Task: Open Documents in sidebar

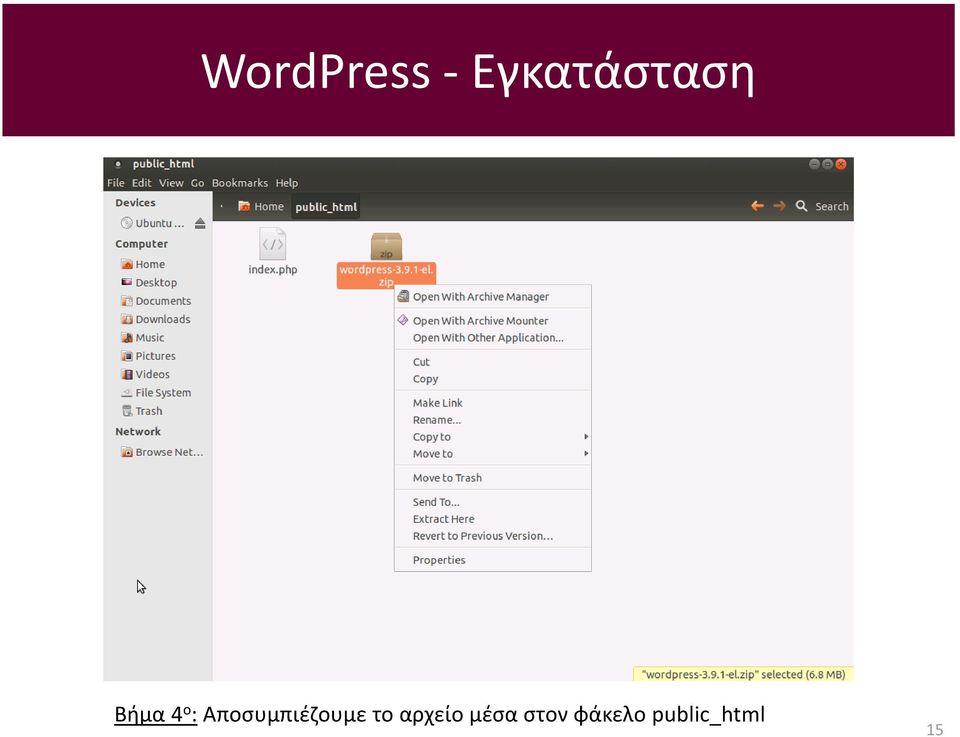Action: [162, 301]
